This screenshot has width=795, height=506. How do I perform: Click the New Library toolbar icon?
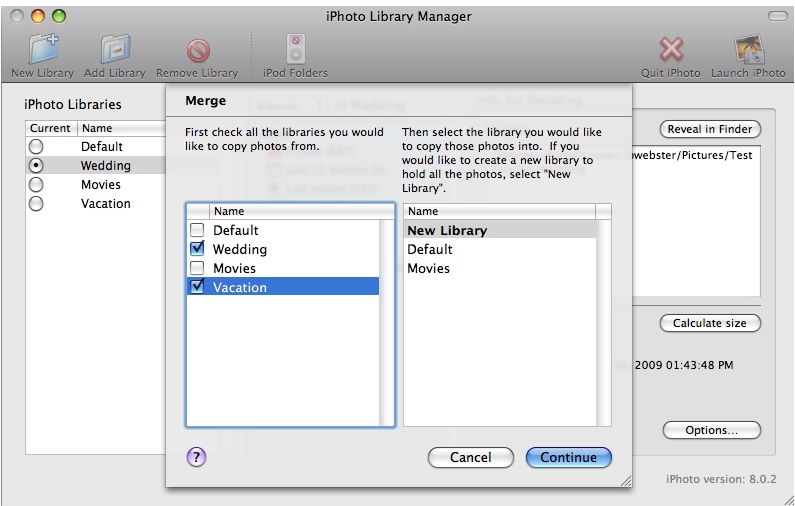tap(42, 50)
